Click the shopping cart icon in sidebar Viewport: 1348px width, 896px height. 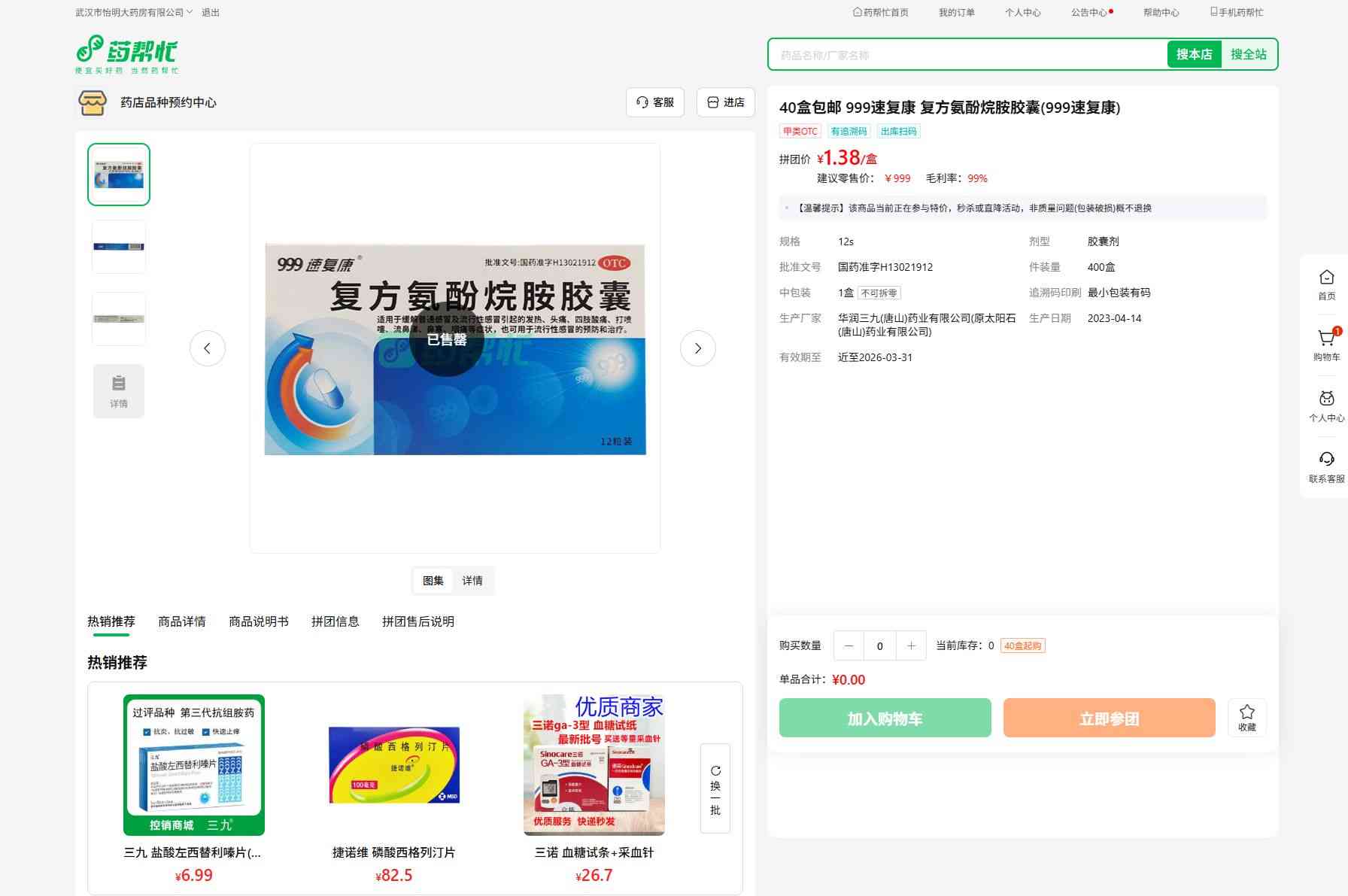(1326, 339)
